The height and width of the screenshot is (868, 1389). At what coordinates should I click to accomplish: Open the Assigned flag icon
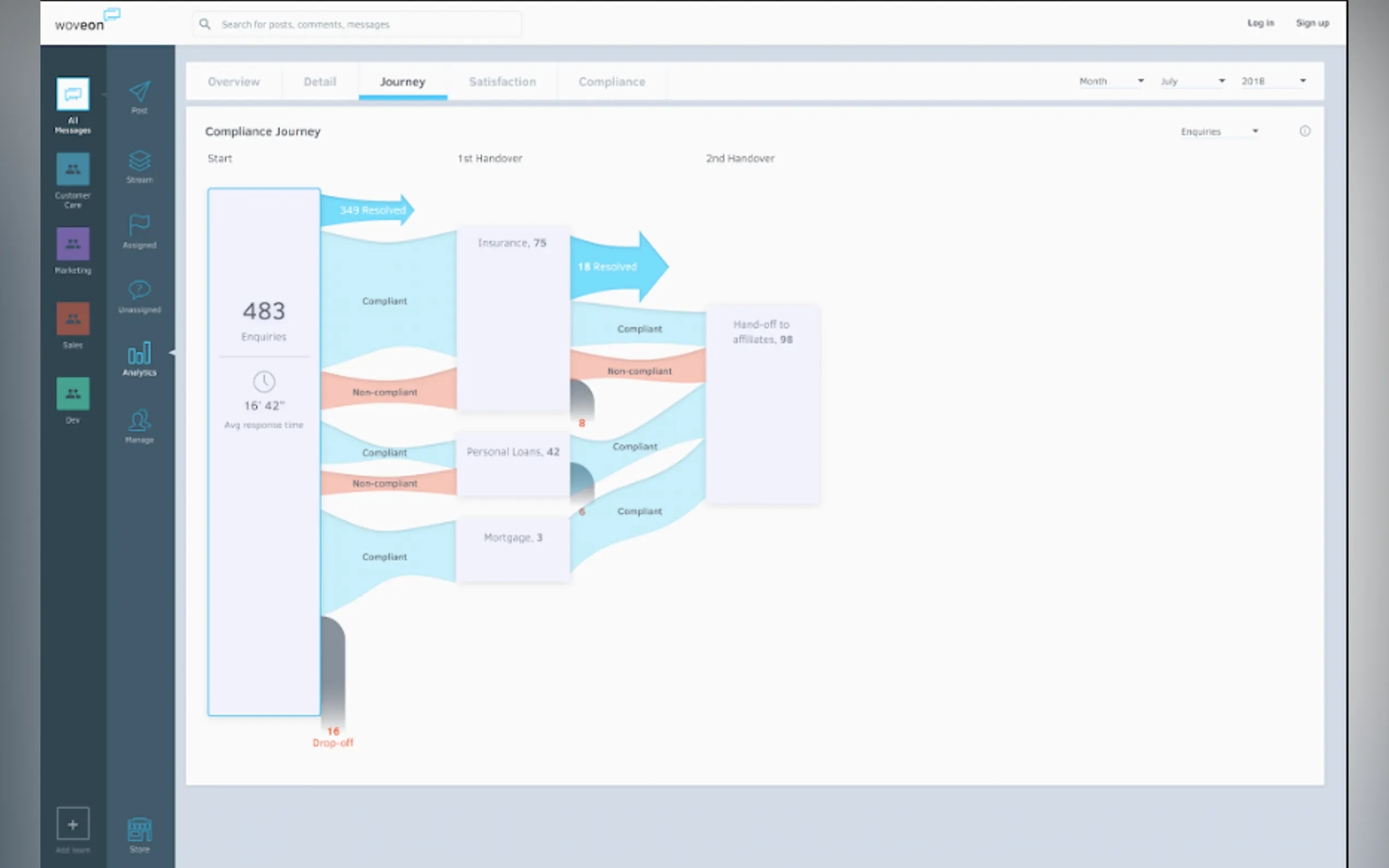click(x=139, y=226)
